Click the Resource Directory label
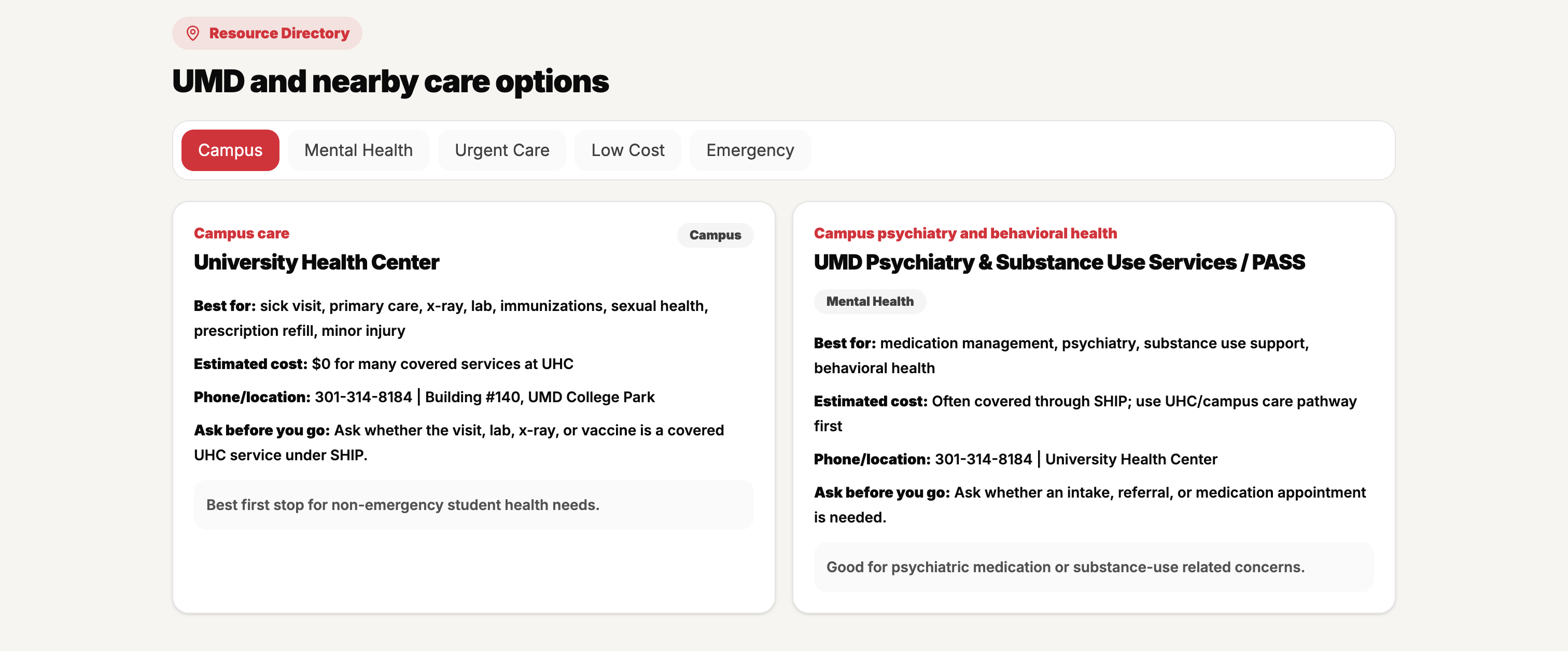 pyautogui.click(x=279, y=33)
